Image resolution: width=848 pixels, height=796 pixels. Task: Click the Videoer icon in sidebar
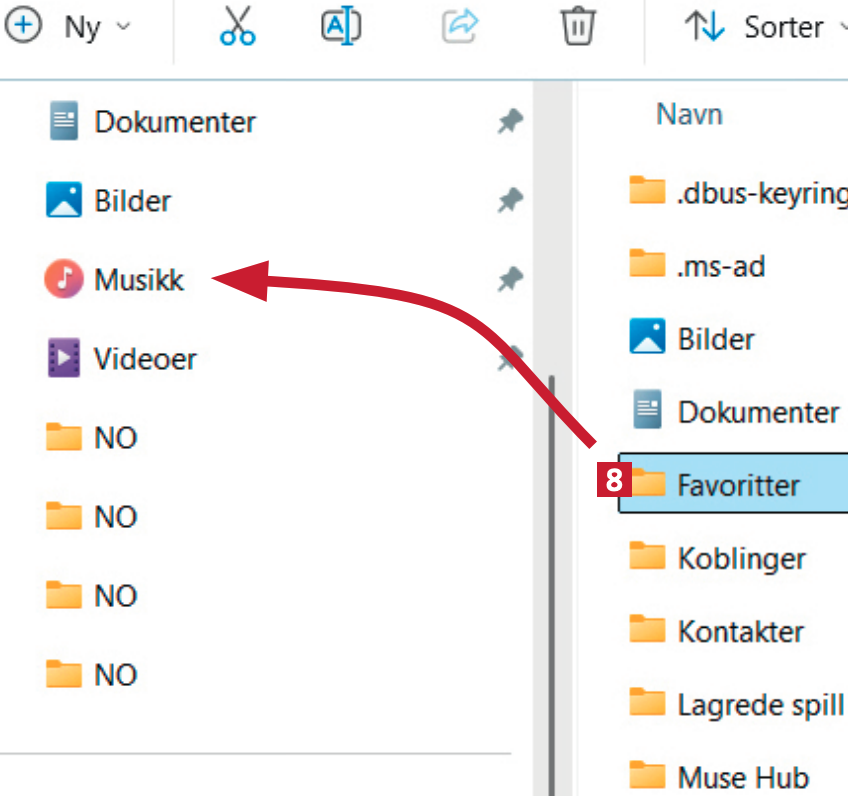[63, 359]
